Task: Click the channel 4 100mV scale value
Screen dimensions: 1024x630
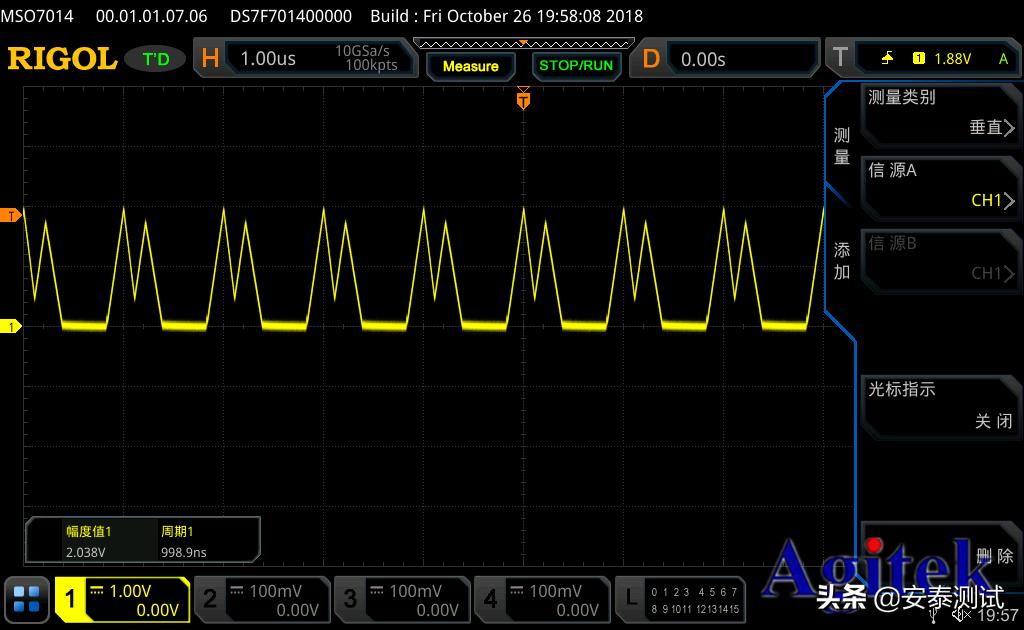Action: 555,591
